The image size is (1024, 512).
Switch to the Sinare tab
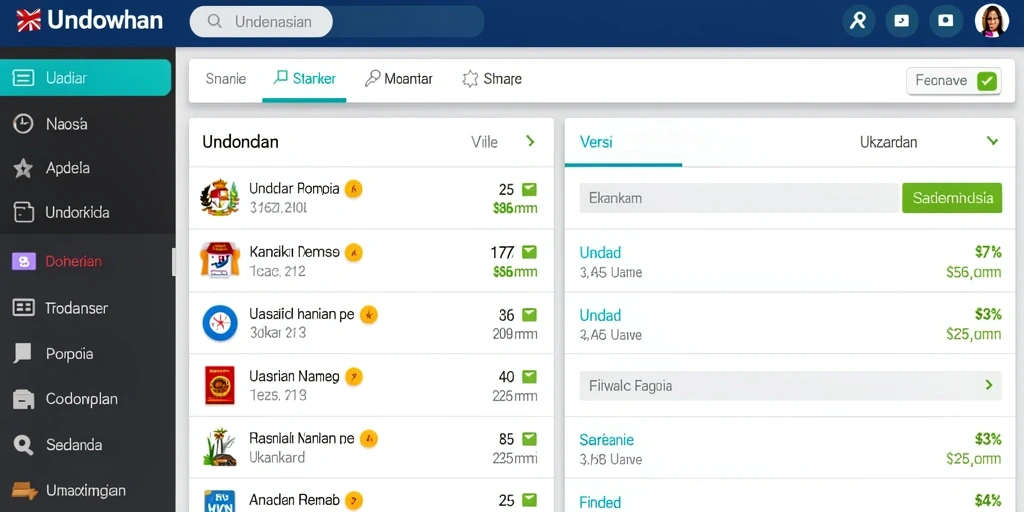[492, 79]
